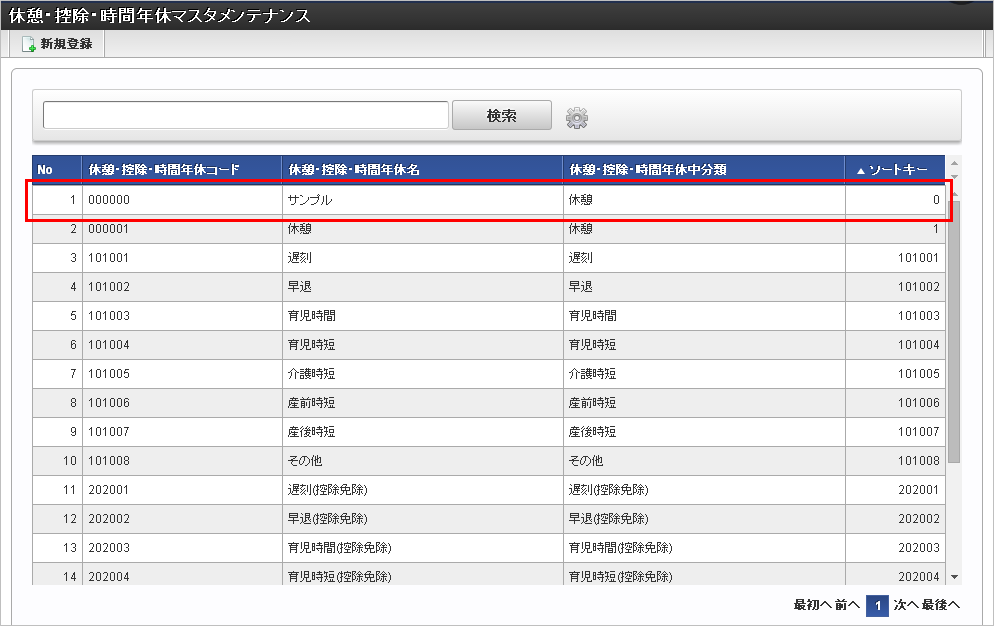Image resolution: width=994 pixels, height=626 pixels.
Task: Click the 介護時短 category cell in row 7
Action: (704, 374)
